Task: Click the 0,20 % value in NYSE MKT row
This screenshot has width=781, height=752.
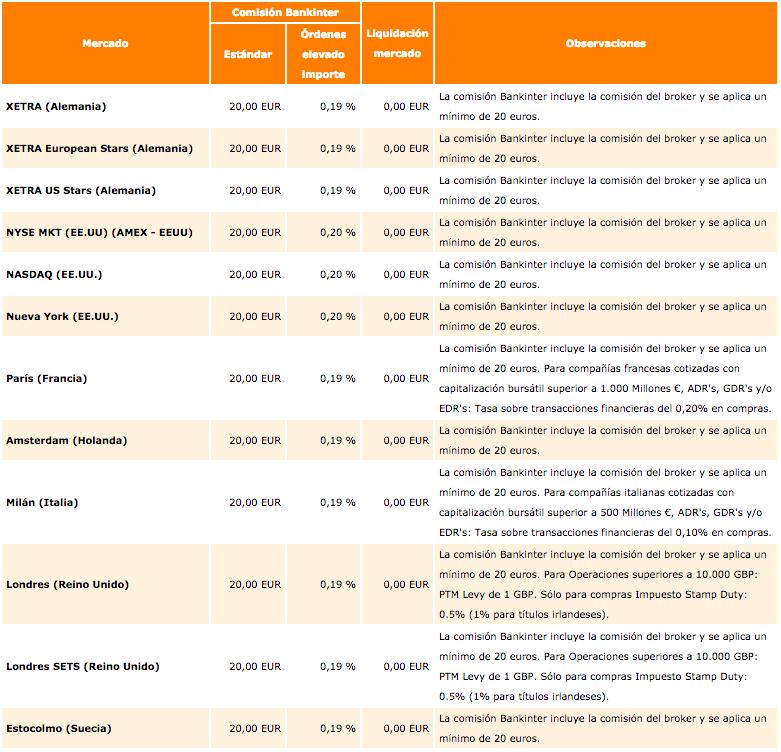Action: [x=338, y=233]
